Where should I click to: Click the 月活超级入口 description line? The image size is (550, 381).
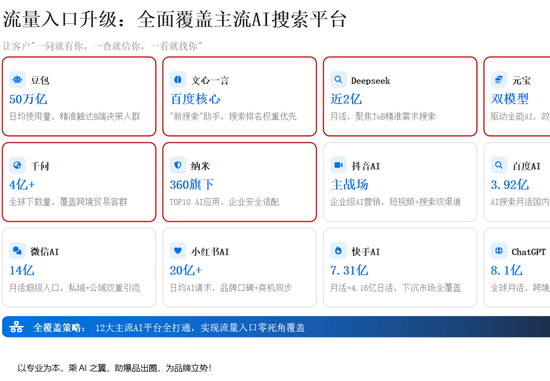[x=74, y=288]
